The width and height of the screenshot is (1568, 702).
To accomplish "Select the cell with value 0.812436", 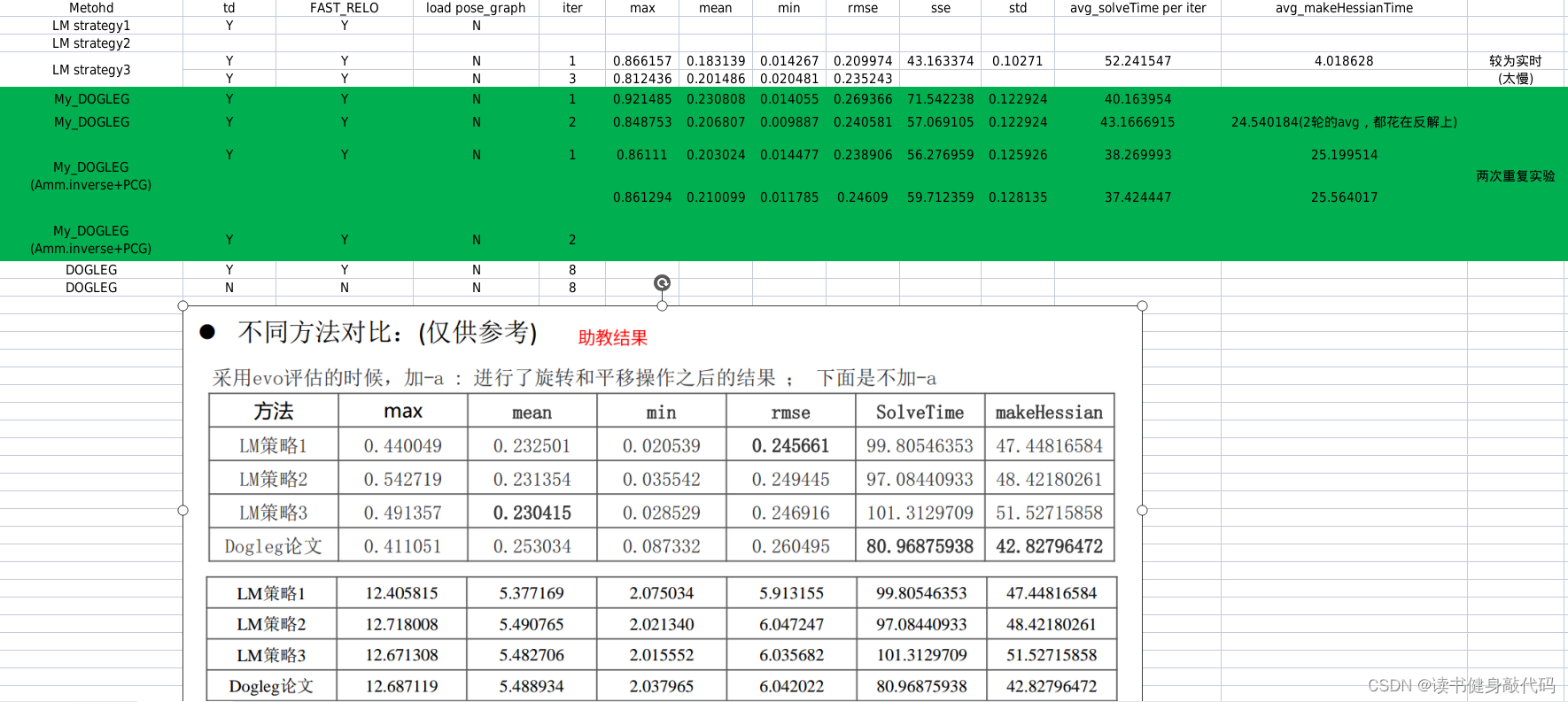I will pyautogui.click(x=642, y=79).
